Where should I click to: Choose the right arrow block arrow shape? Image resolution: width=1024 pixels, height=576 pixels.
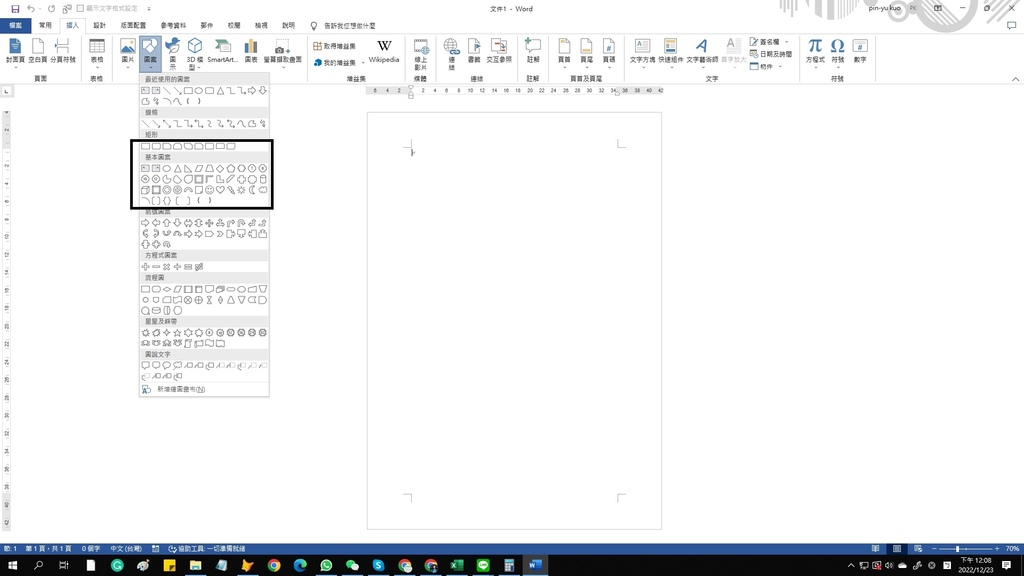click(146, 223)
